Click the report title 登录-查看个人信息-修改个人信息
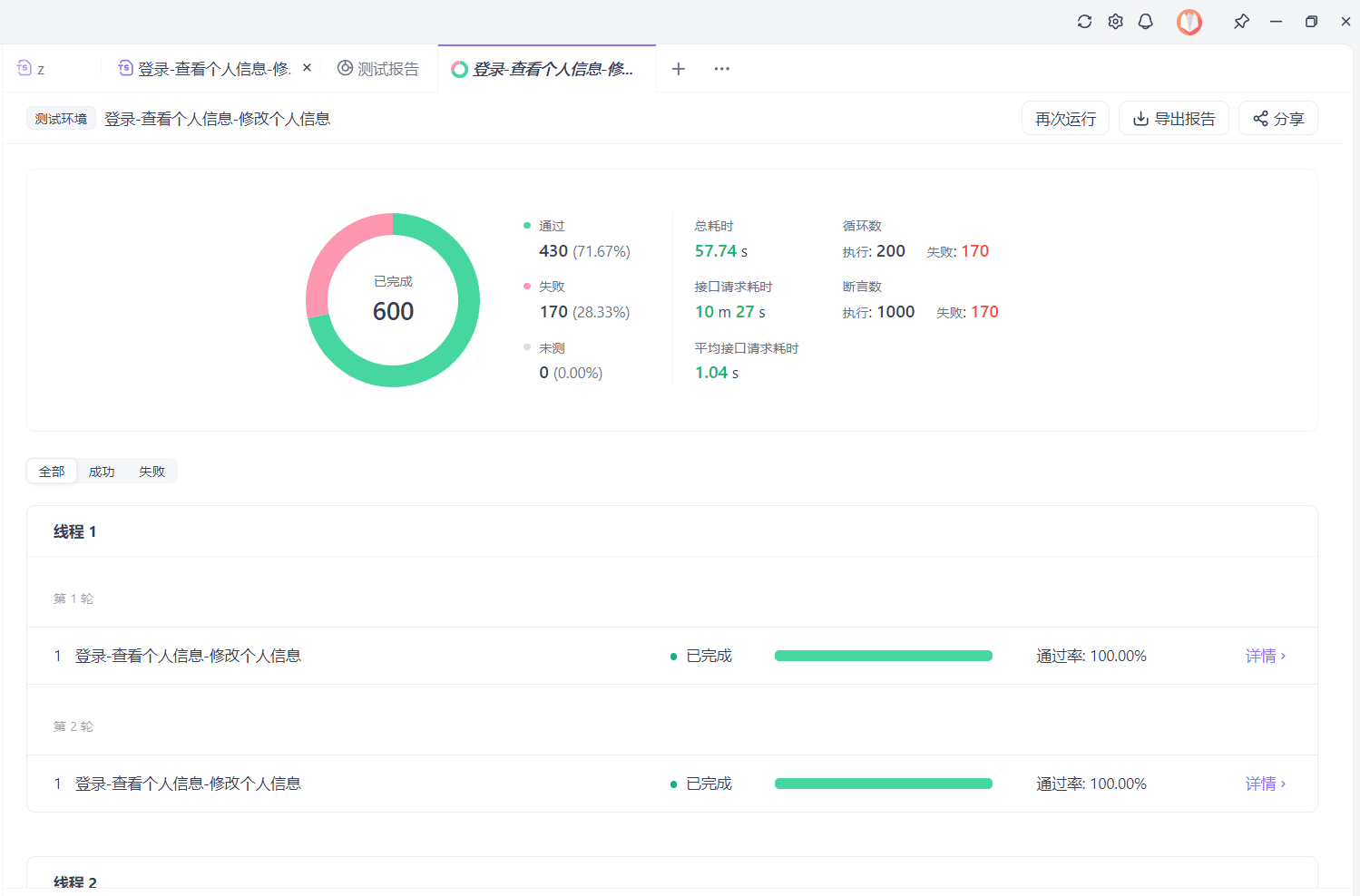1360x896 pixels. [x=217, y=119]
